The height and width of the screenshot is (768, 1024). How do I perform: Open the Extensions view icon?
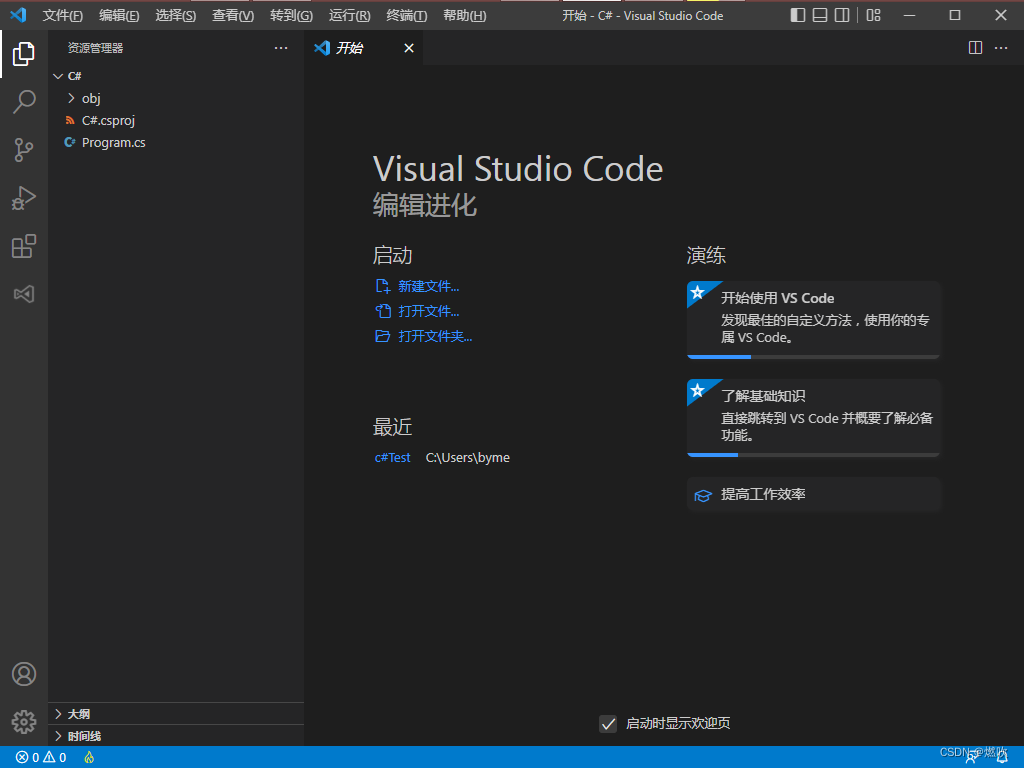(24, 246)
